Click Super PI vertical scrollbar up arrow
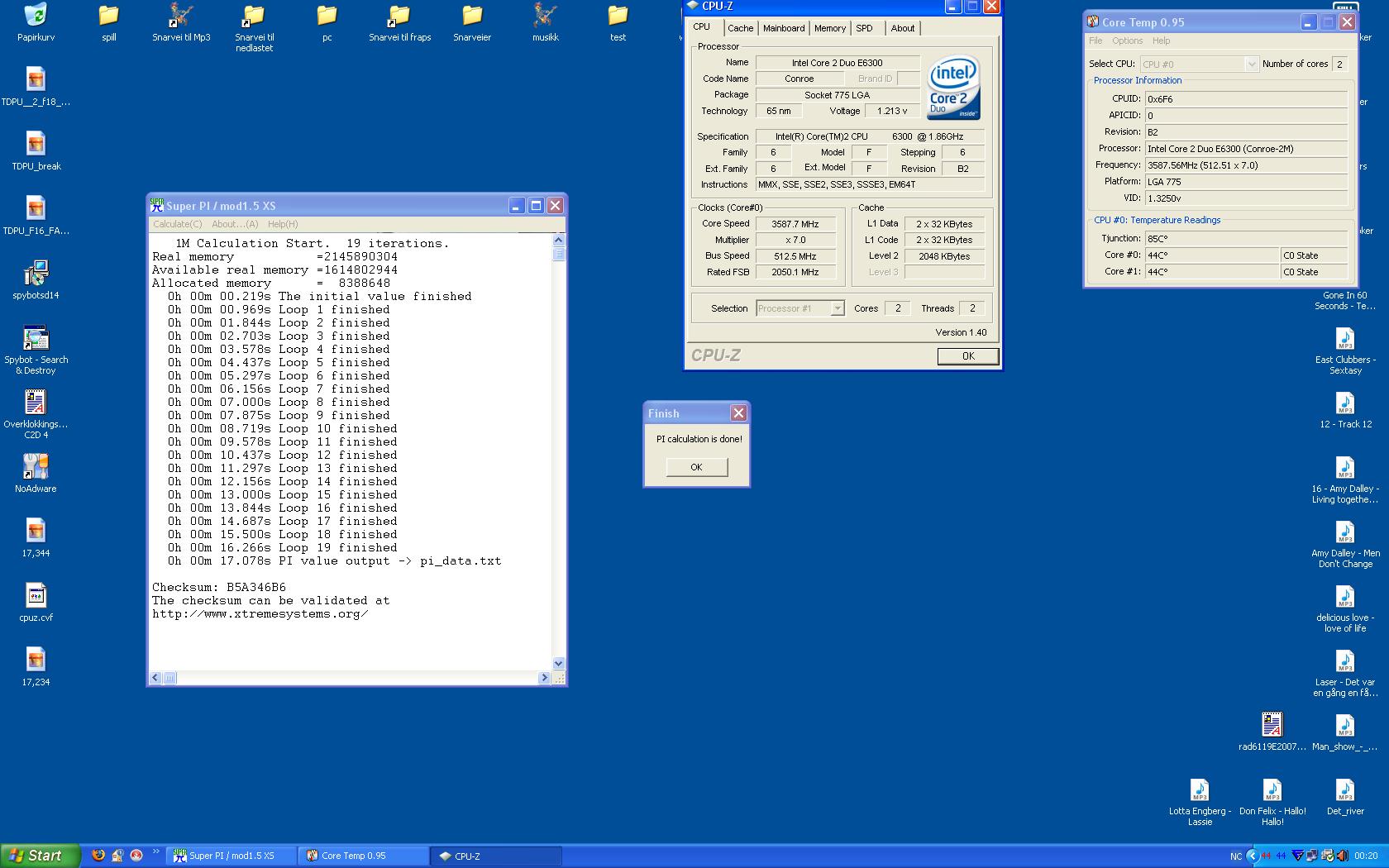 pos(558,240)
